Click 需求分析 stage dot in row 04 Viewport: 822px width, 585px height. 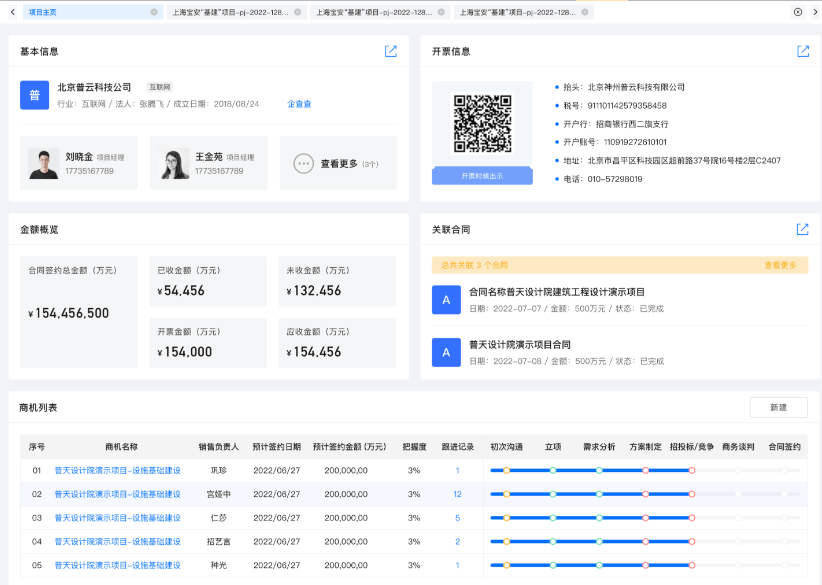click(x=599, y=541)
